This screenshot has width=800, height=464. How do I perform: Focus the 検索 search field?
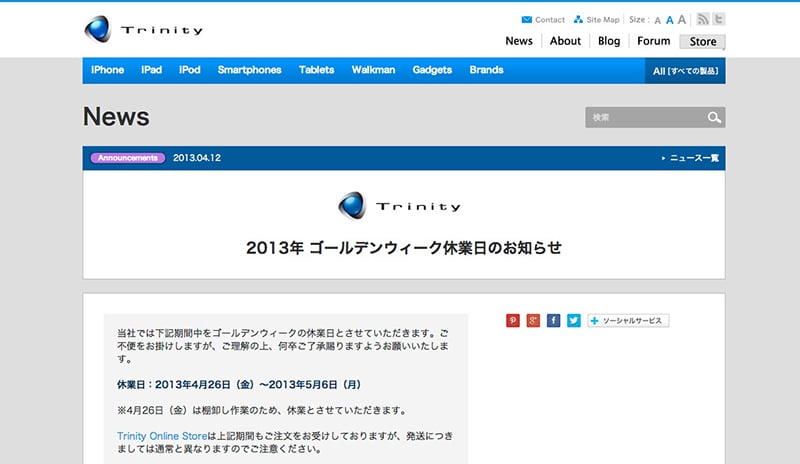pos(645,118)
